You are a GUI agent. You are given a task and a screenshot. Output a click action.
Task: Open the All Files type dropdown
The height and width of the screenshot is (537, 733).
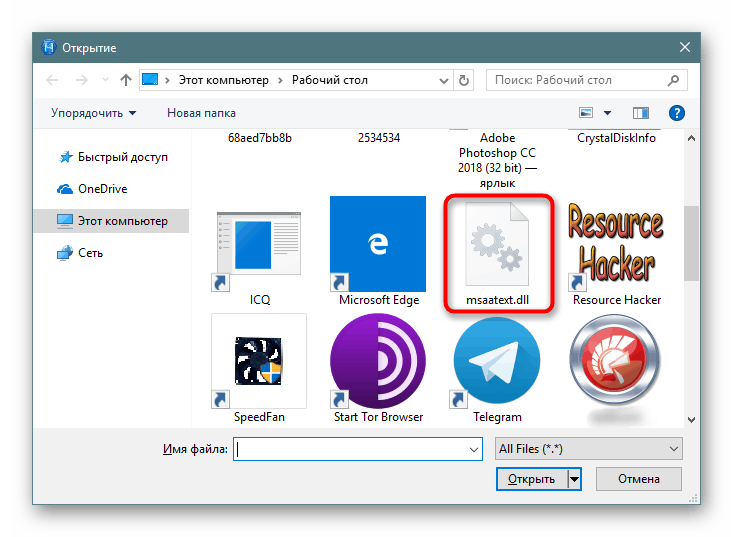click(x=589, y=449)
